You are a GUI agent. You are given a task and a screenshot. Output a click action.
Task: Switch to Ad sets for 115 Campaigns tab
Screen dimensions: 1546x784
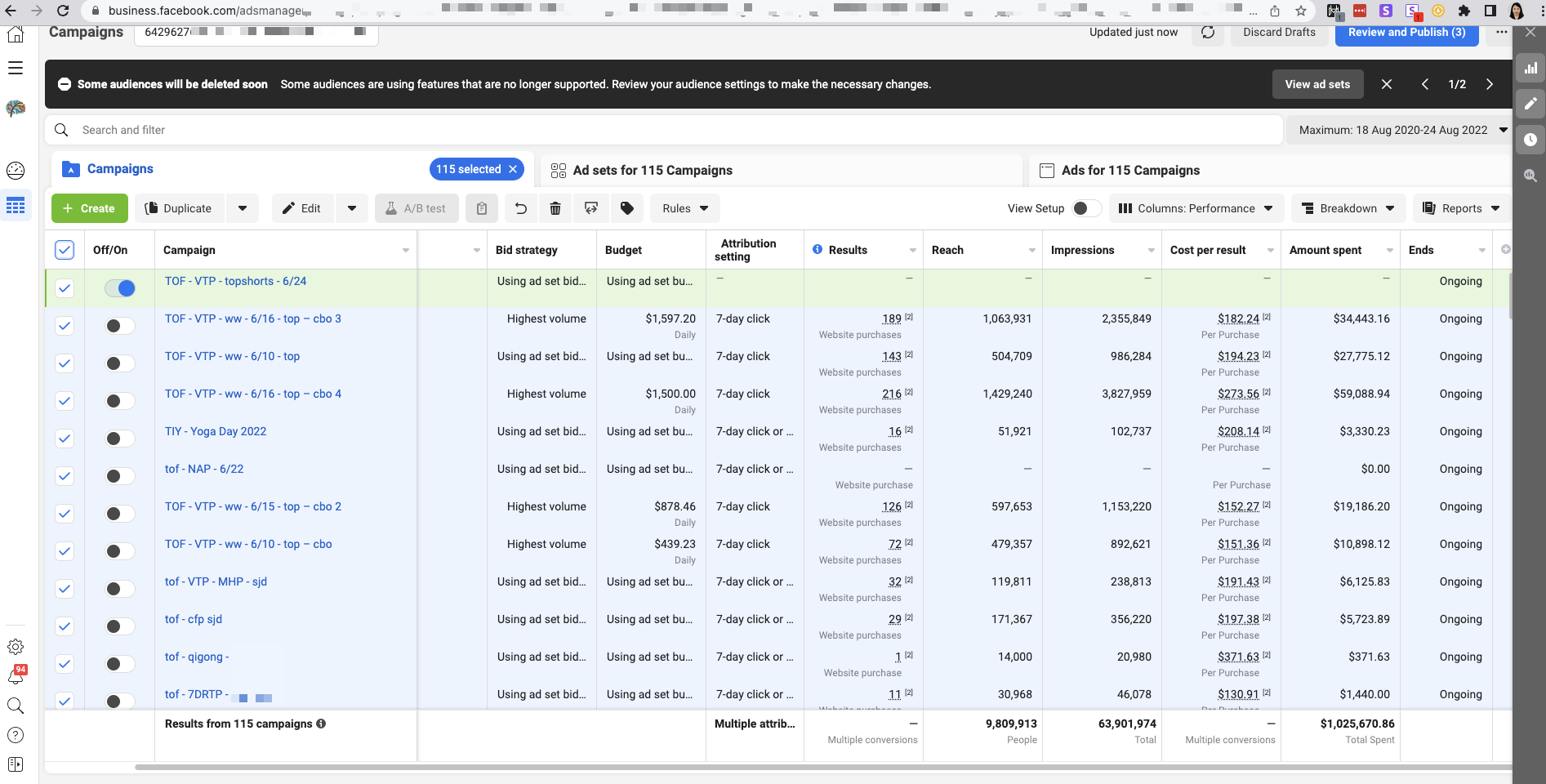[x=781, y=170]
